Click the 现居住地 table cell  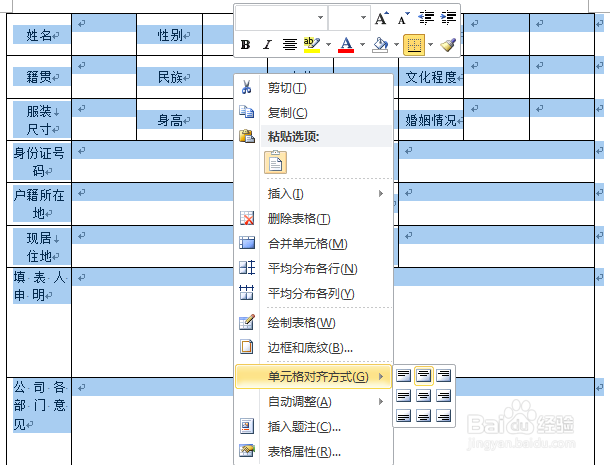tap(39, 247)
